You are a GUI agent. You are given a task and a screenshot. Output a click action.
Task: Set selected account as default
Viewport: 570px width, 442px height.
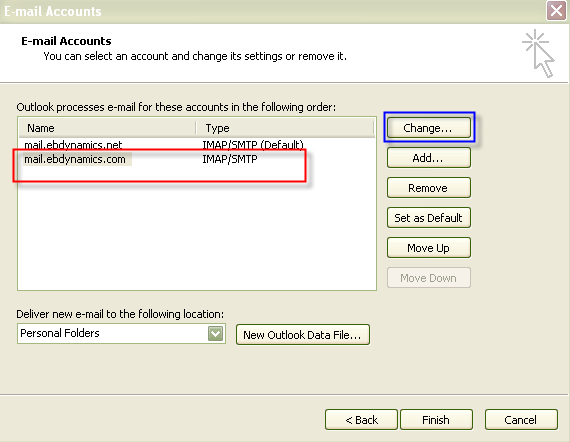point(429,218)
